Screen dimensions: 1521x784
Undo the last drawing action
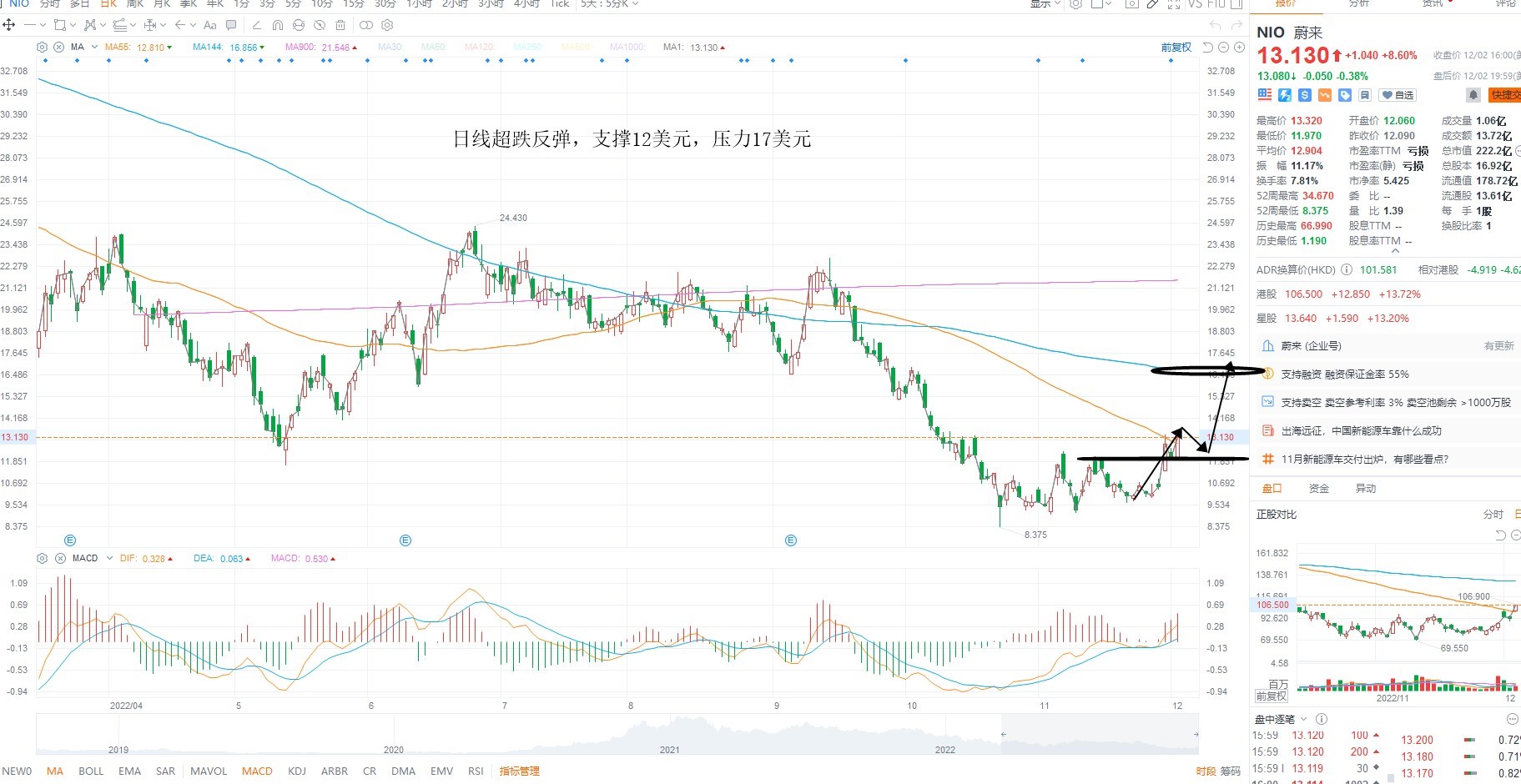[x=1215, y=25]
